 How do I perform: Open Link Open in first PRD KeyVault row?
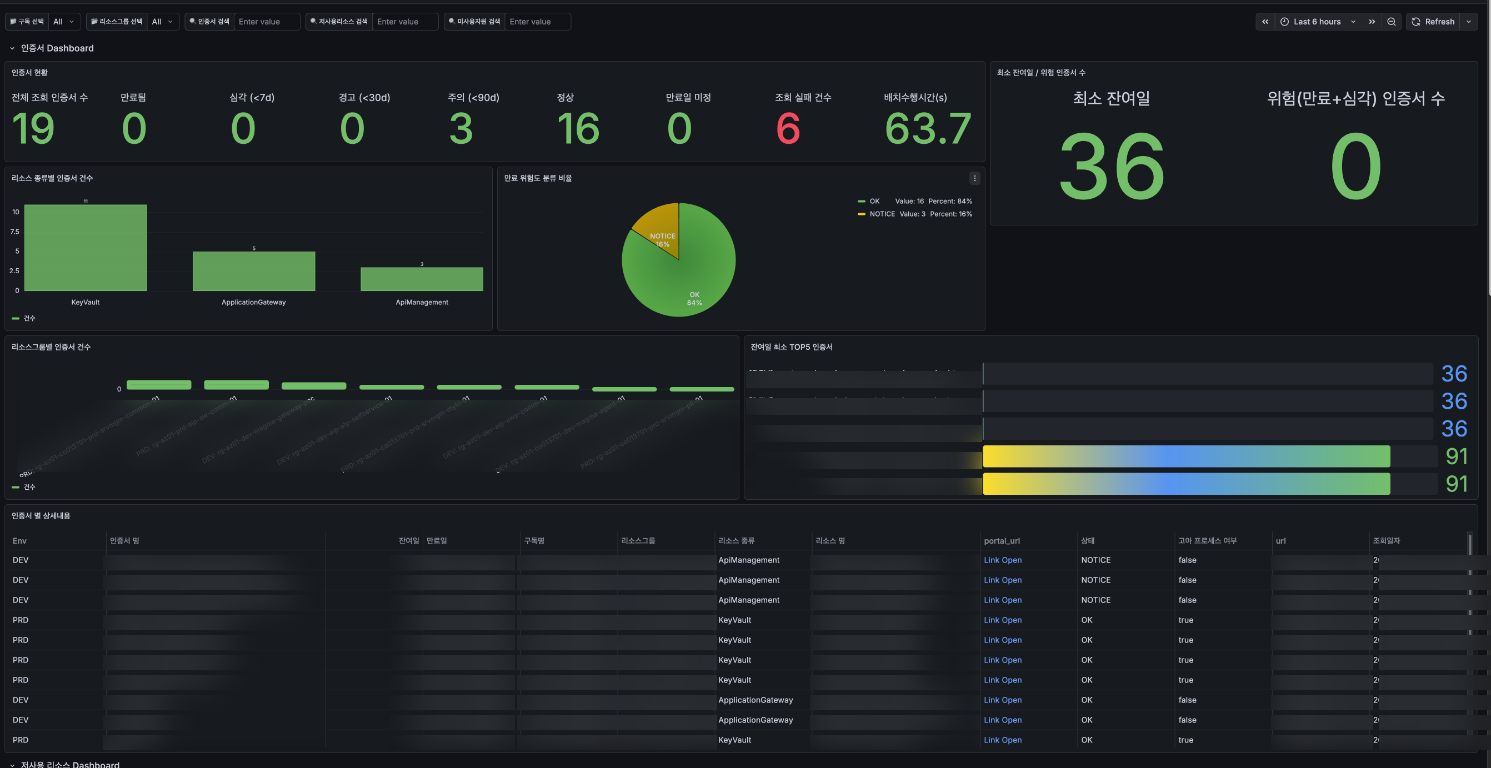click(x=1002, y=620)
